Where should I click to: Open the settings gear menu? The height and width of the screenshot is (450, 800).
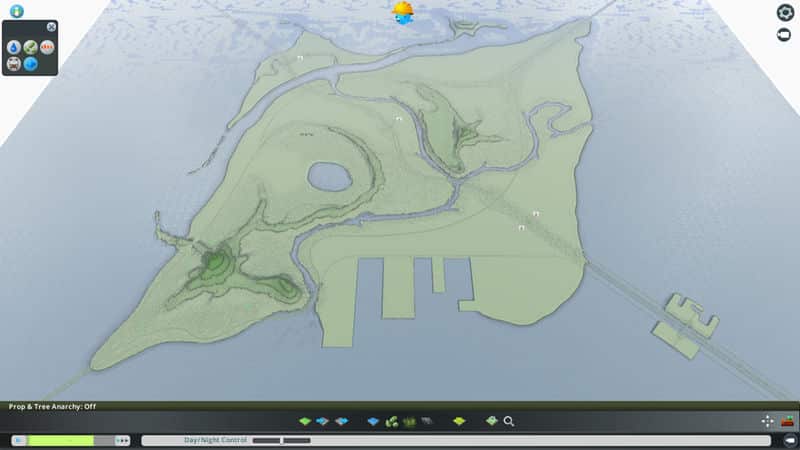(785, 12)
